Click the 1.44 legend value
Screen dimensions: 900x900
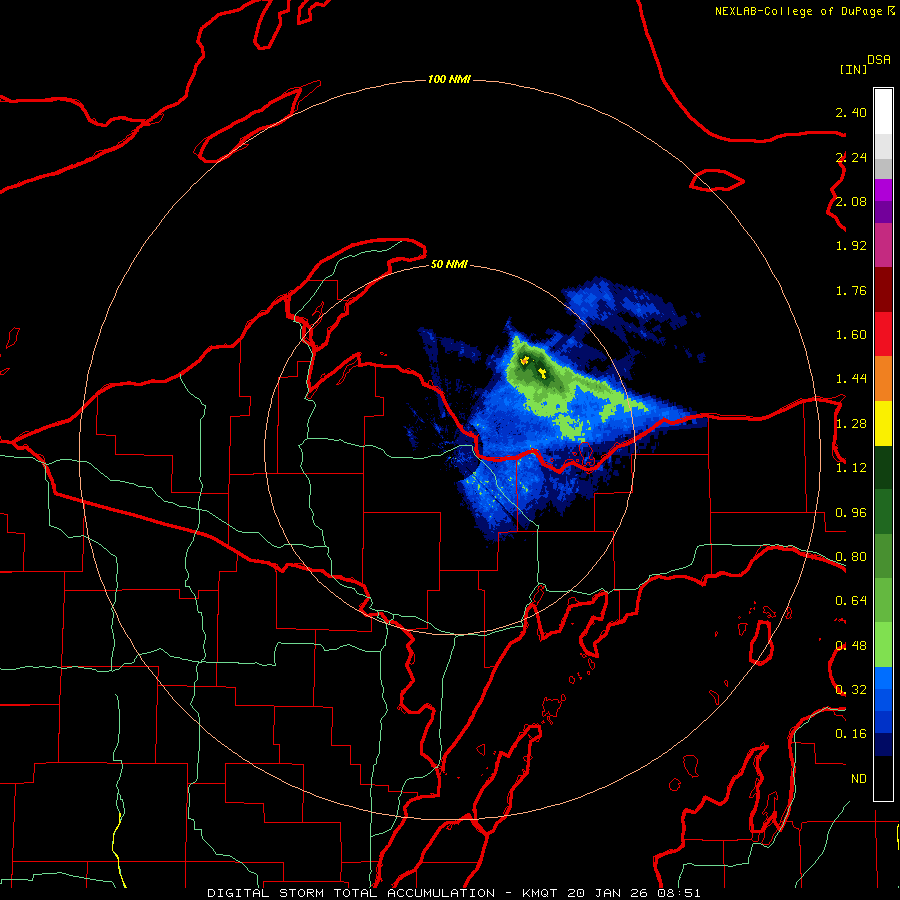coord(851,379)
